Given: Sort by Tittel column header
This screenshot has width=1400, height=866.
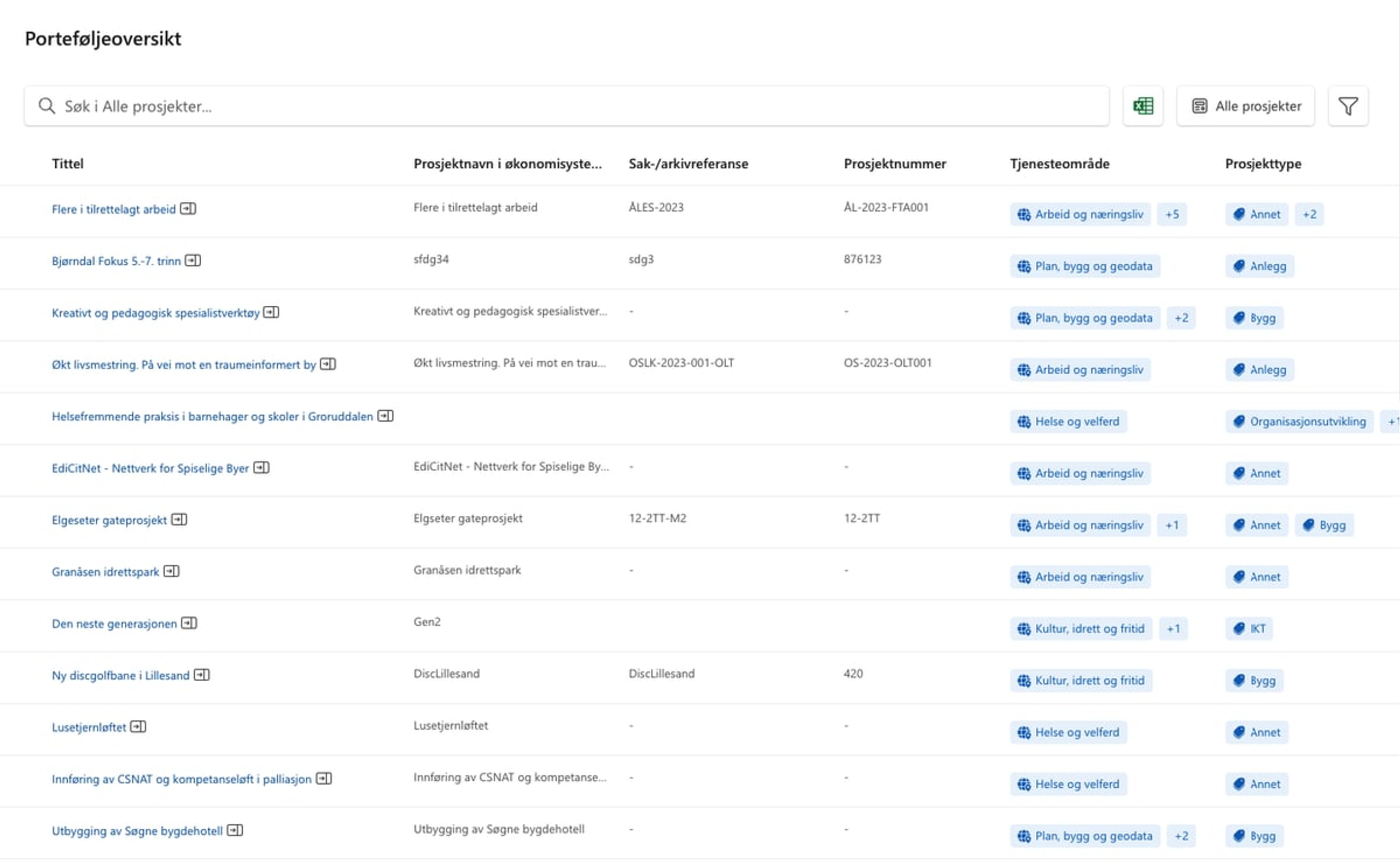Looking at the screenshot, I should point(68,164).
